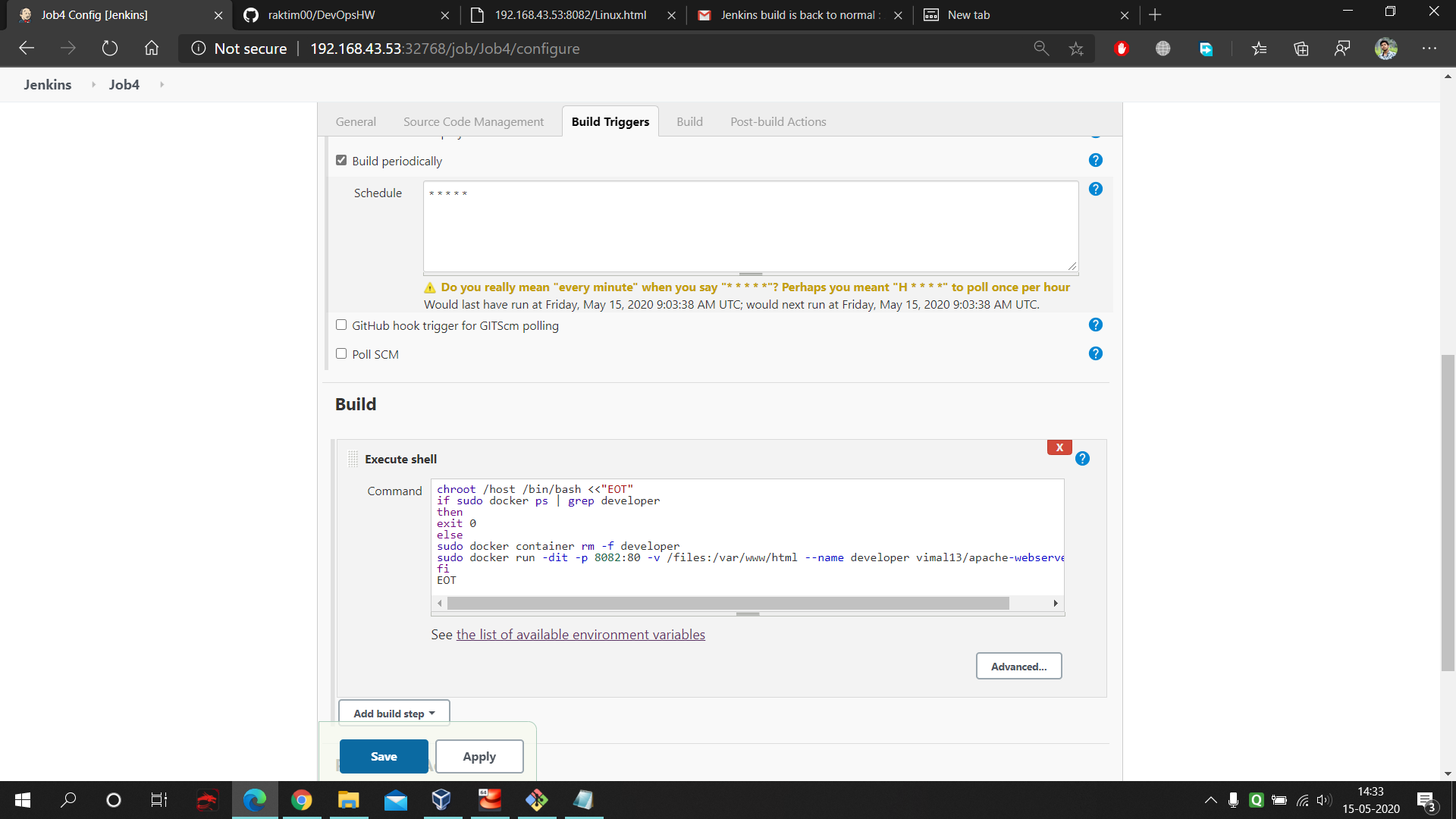Open Execute shell help icon
This screenshot has width=1456, height=819.
(x=1082, y=459)
